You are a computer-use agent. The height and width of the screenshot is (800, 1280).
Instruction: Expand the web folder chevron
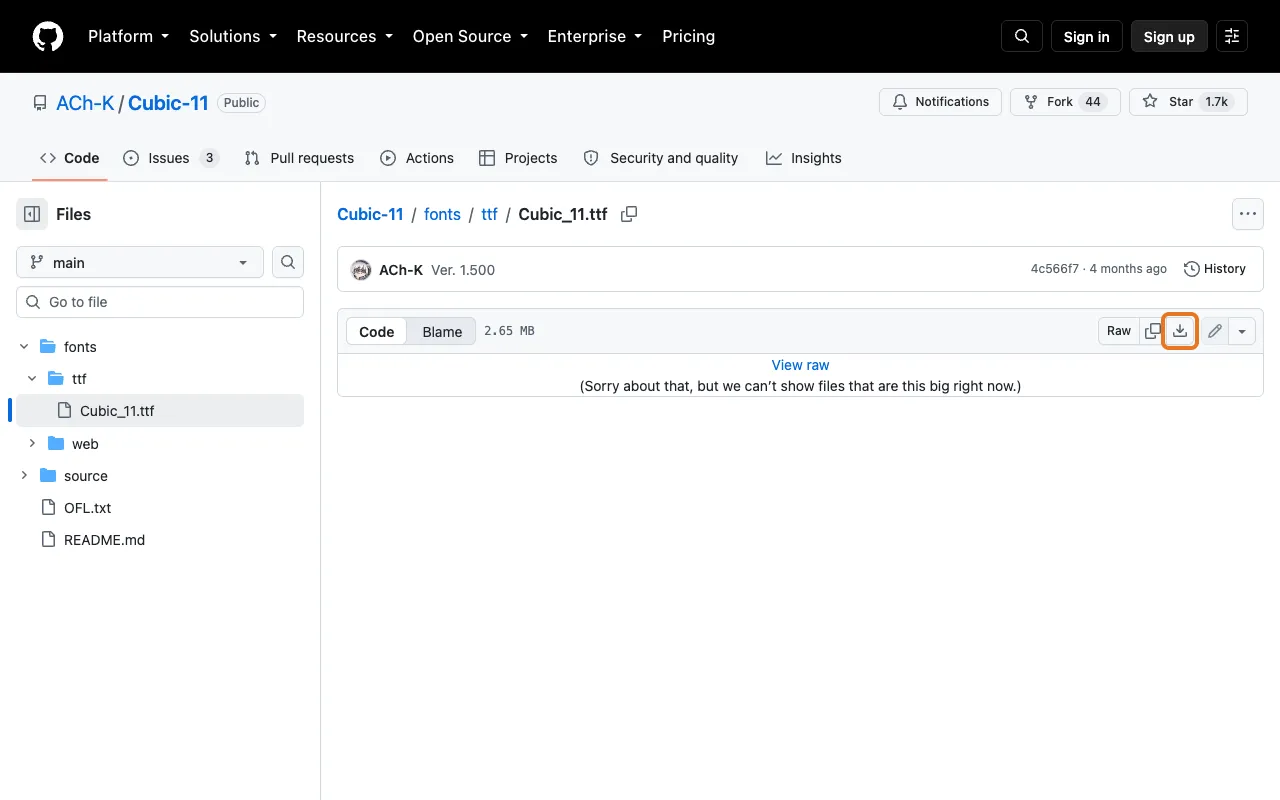click(32, 443)
